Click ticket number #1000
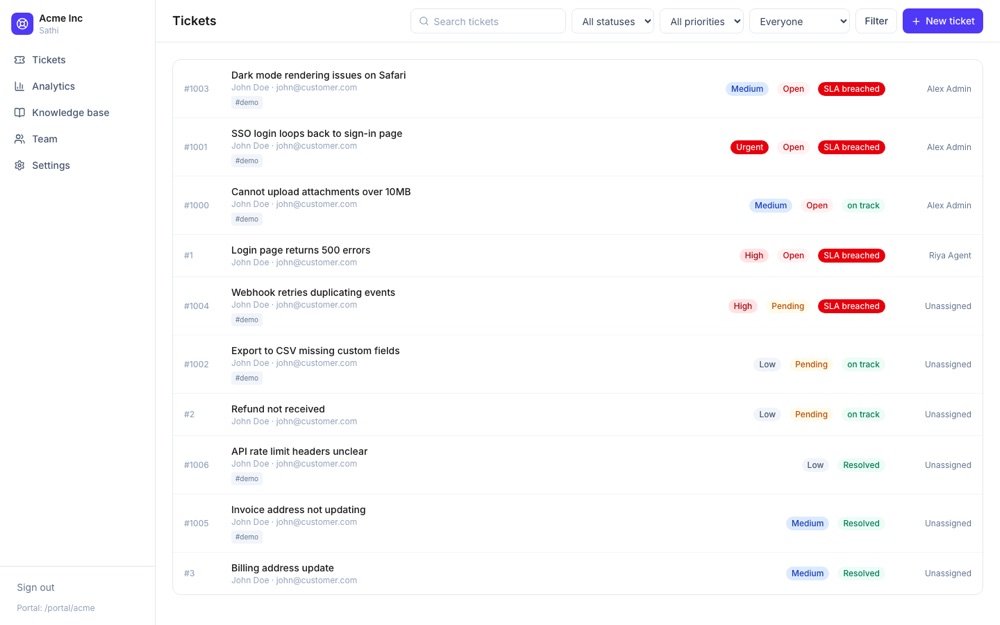Viewport: 1000px width, 625px height. click(x=196, y=205)
